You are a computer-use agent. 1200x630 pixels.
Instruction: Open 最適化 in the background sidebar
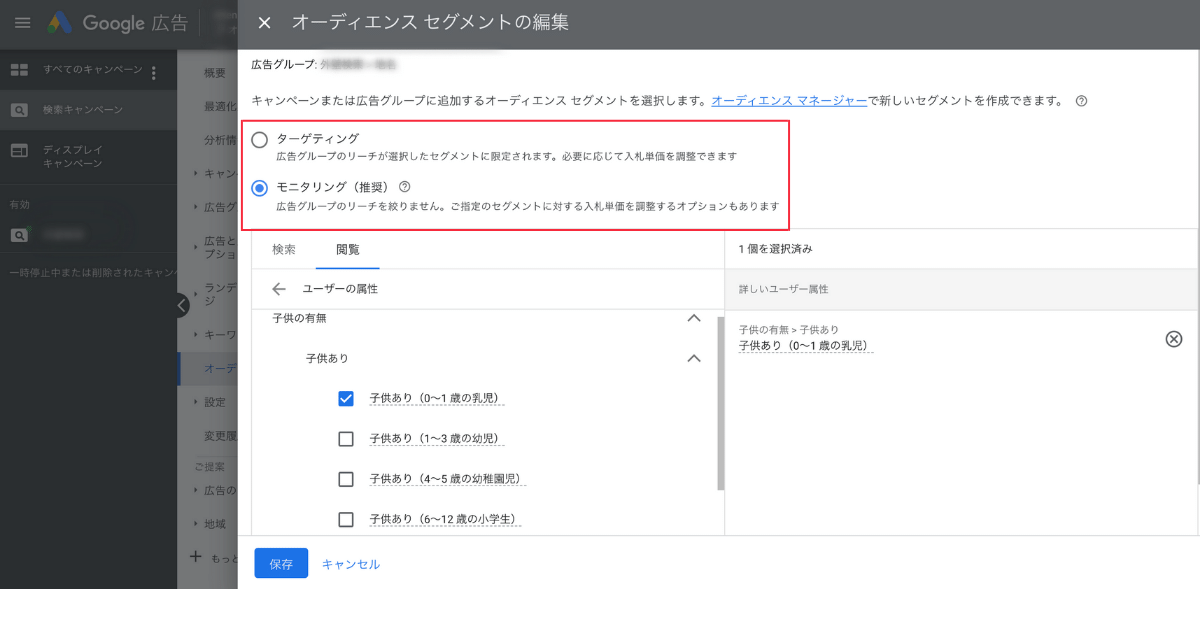click(x=220, y=106)
